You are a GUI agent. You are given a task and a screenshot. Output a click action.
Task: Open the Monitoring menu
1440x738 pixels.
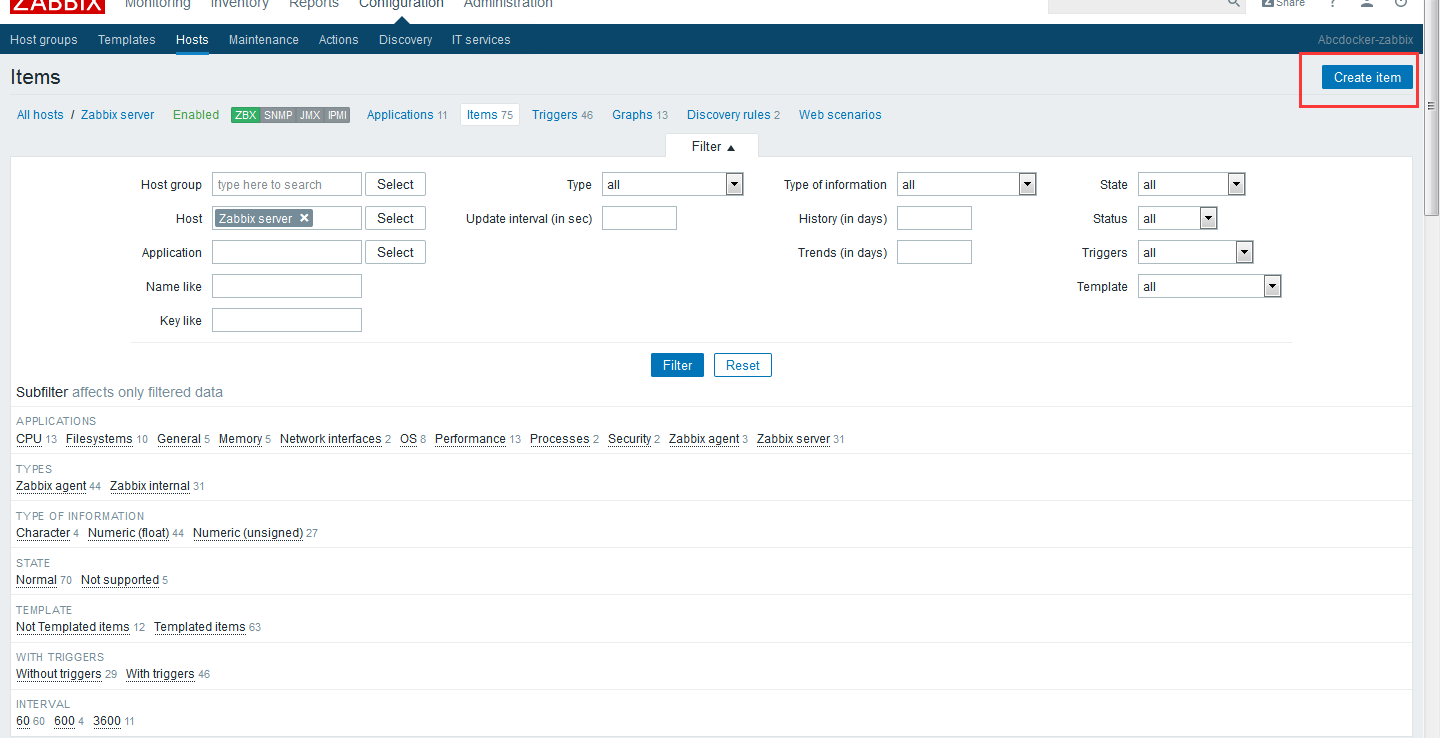coord(158,4)
